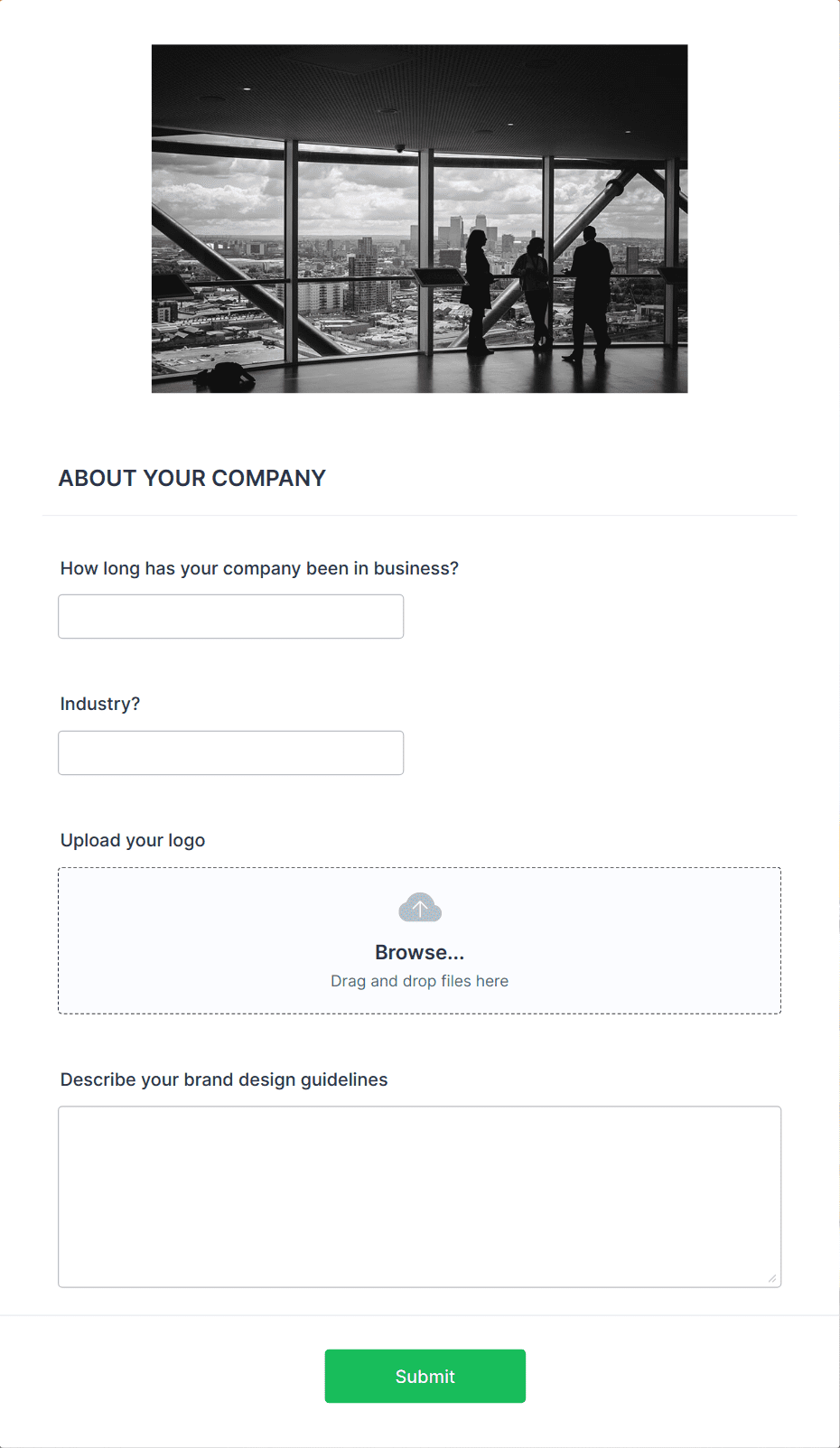Click the 'Industry?' label
This screenshot has width=840, height=1448.
[100, 704]
